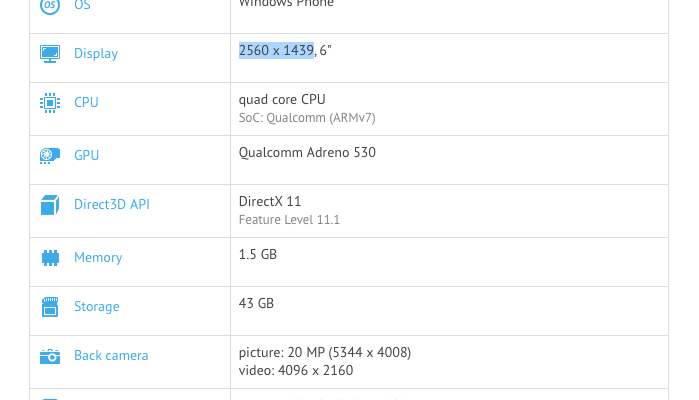699x400 pixels.
Task: Click the Qualcomm Adreno 530 value
Action: (x=307, y=153)
